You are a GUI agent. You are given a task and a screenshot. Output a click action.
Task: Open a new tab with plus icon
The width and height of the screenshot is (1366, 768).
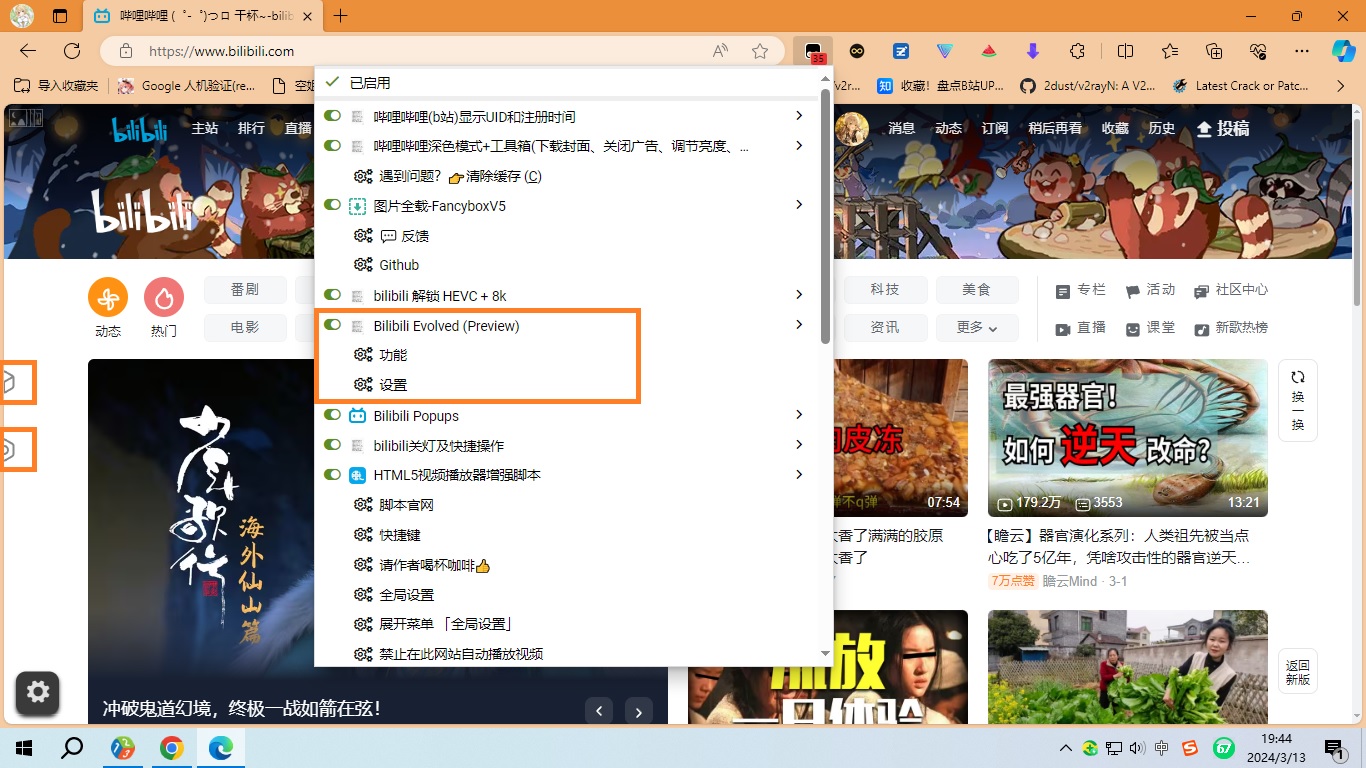[341, 16]
